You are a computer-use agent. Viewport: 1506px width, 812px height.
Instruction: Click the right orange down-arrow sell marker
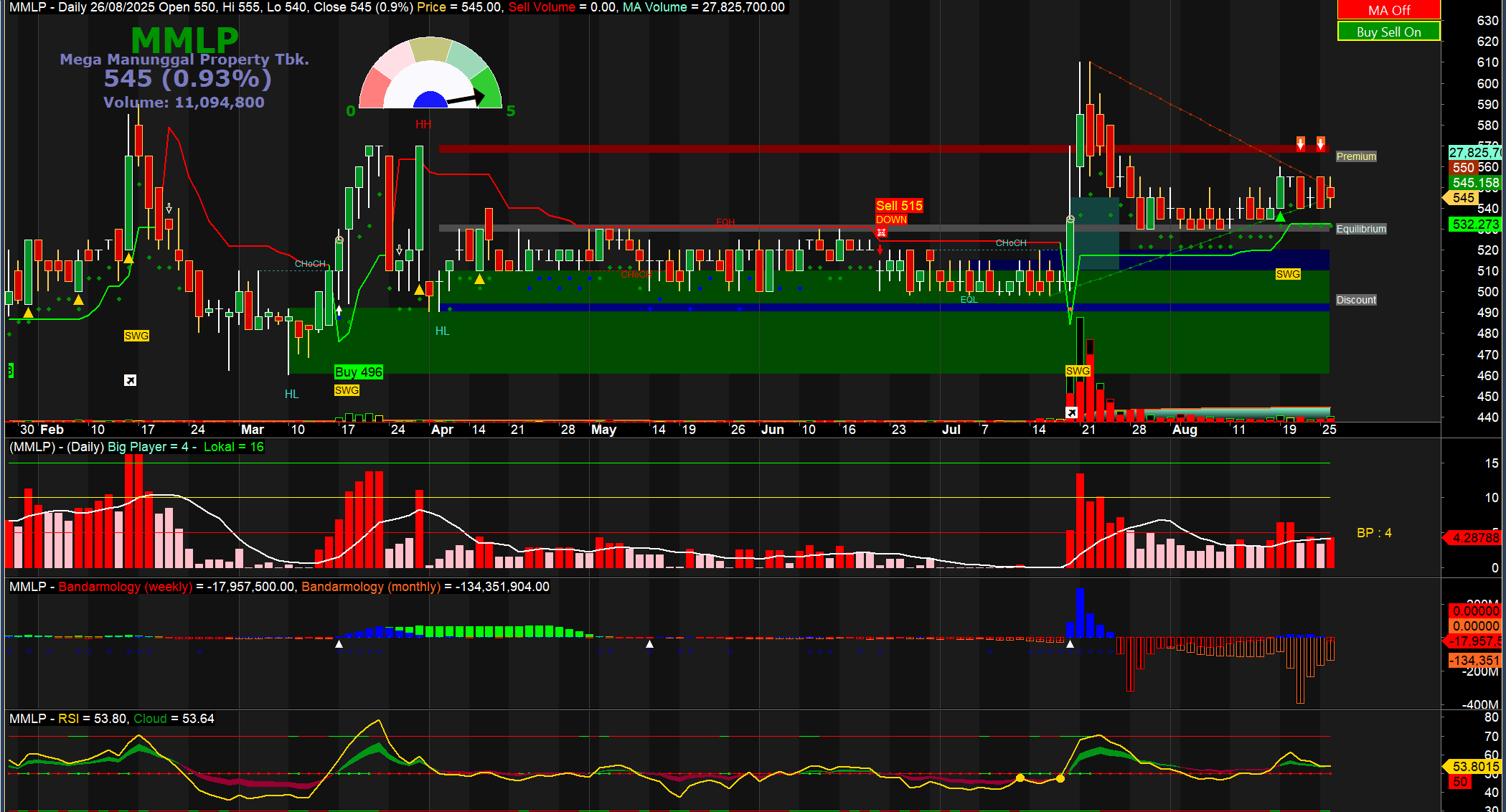coord(1320,143)
